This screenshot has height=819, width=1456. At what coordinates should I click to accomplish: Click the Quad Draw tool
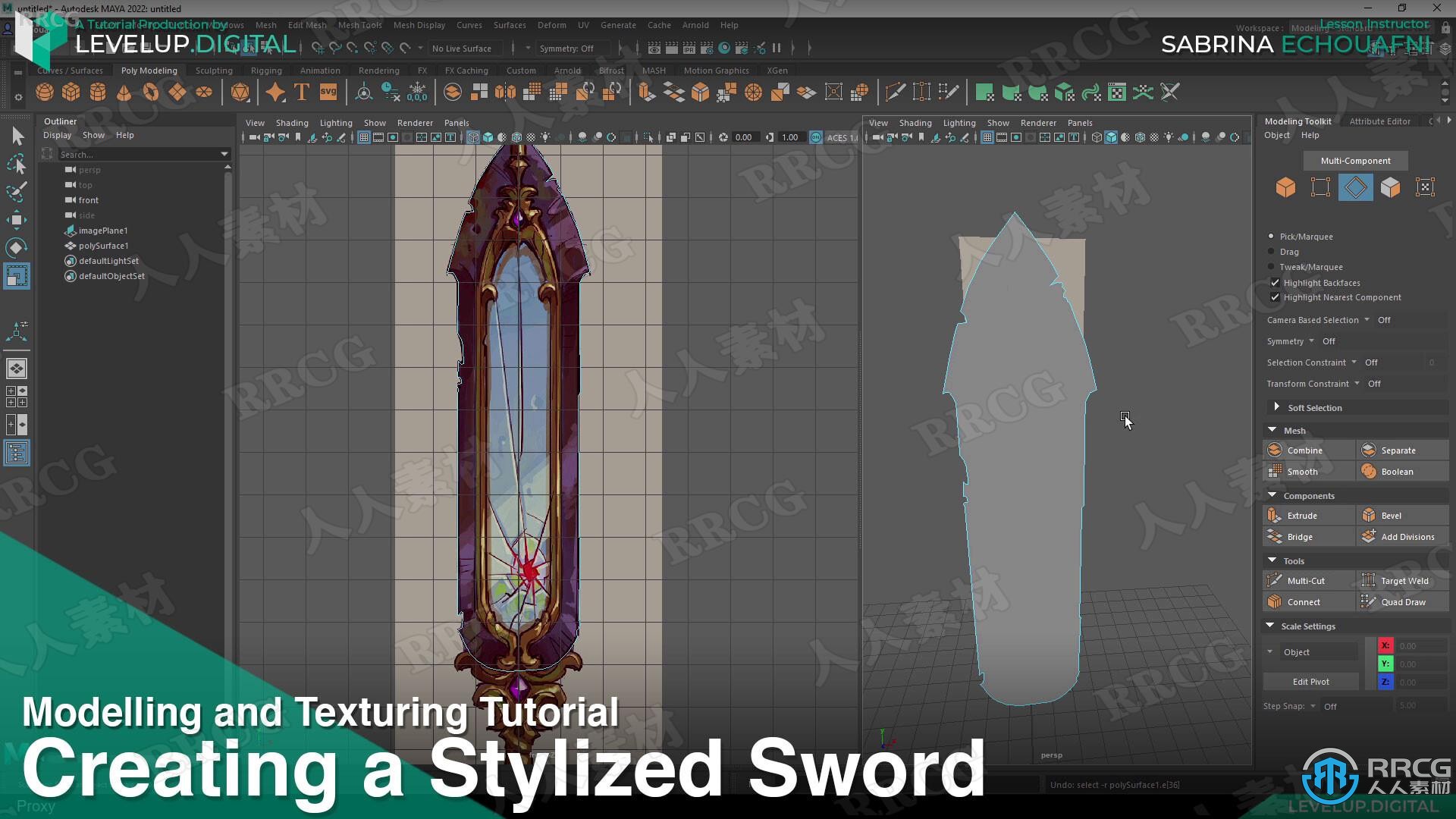tap(1402, 601)
